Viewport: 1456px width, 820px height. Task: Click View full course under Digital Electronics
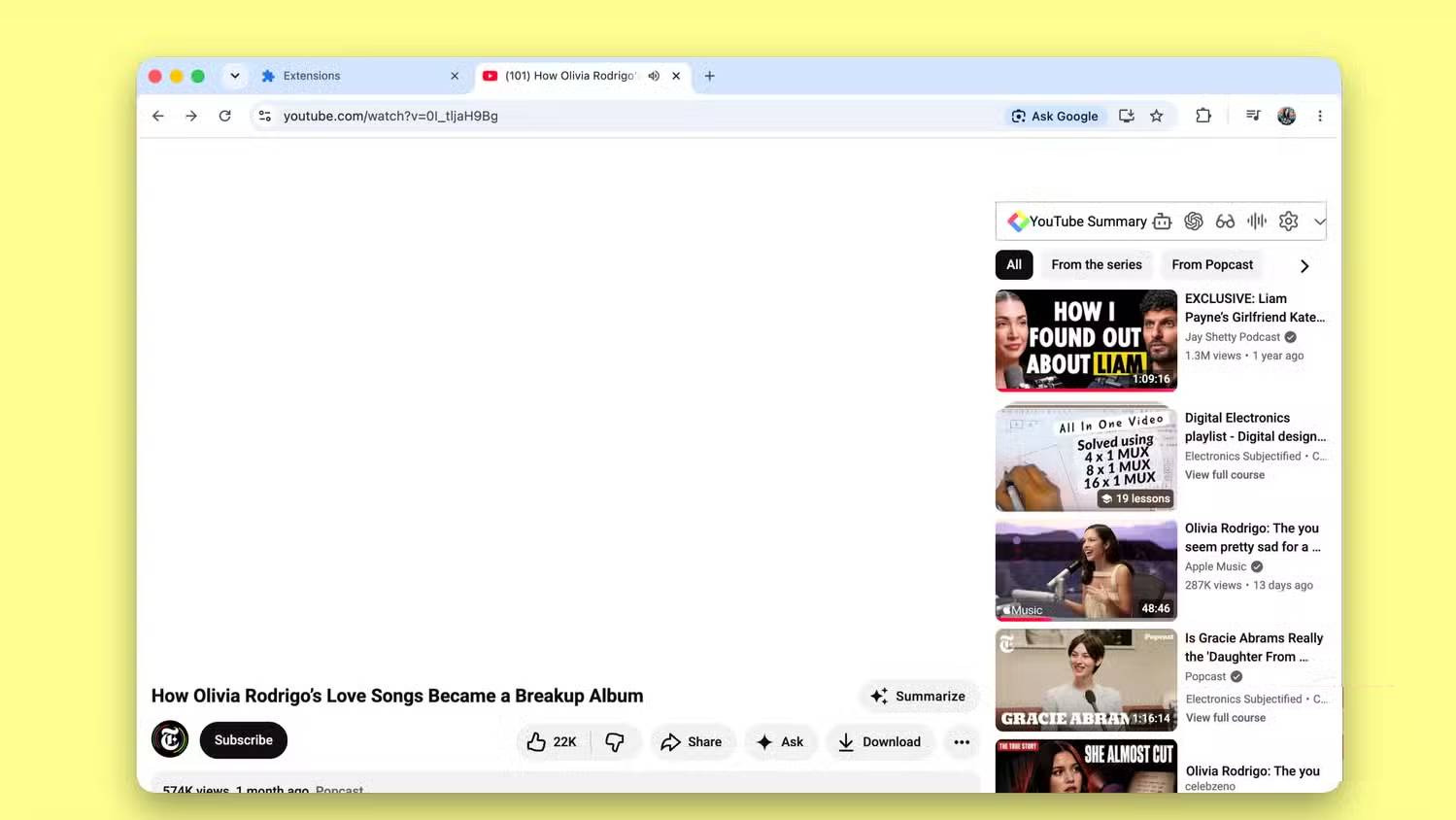click(1225, 475)
